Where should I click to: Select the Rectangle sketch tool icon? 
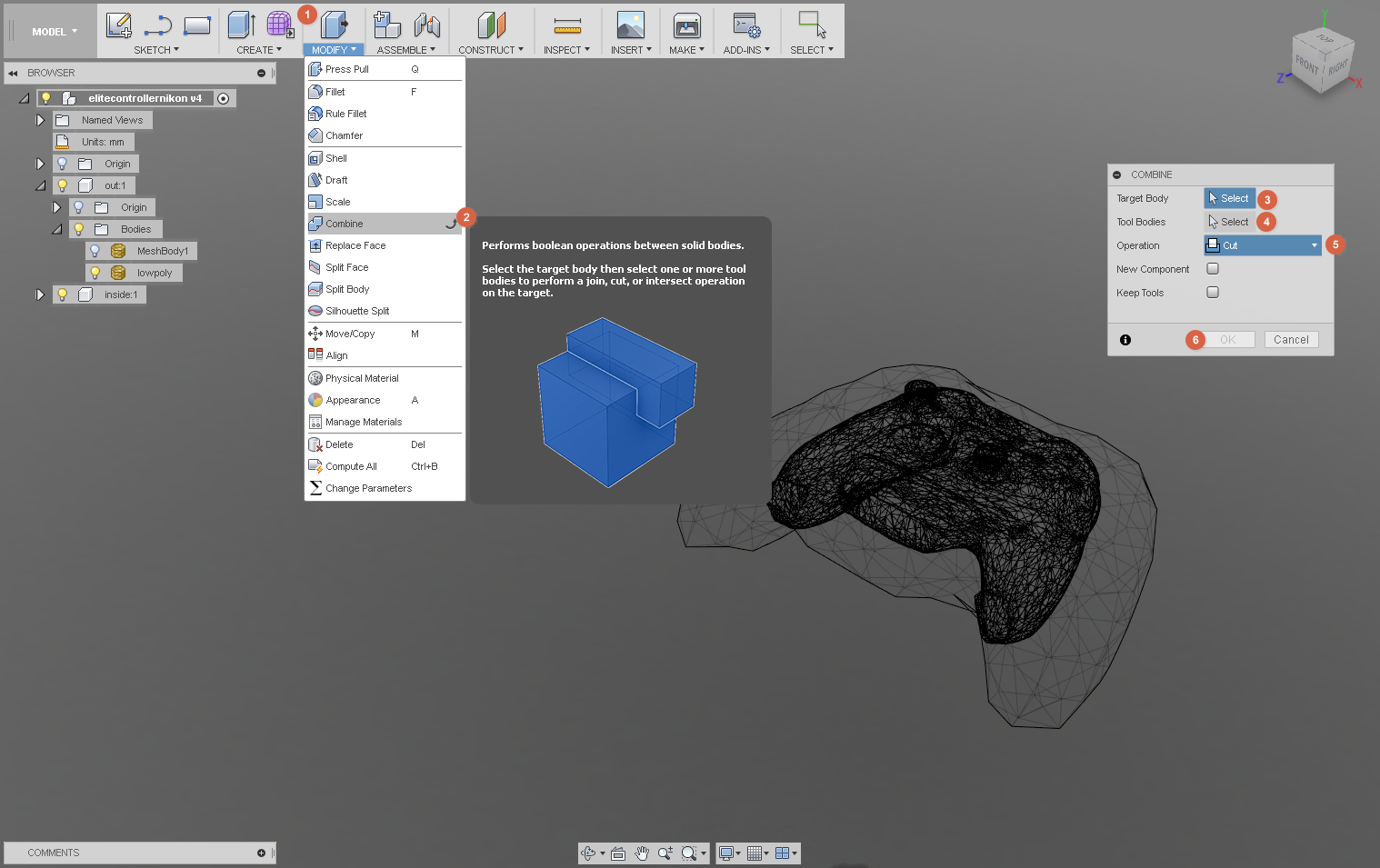pos(197,25)
